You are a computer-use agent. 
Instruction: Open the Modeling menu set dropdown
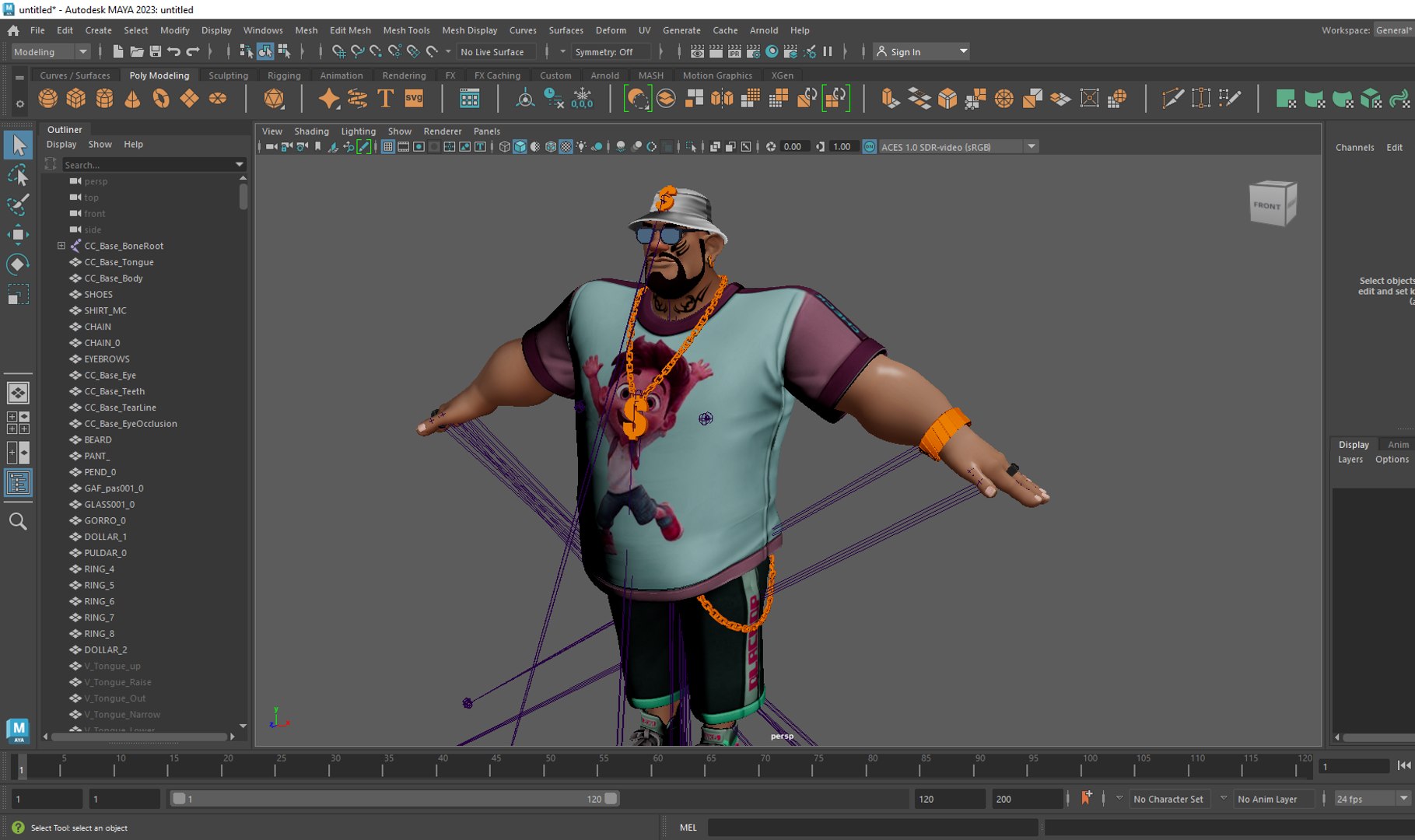coord(51,51)
